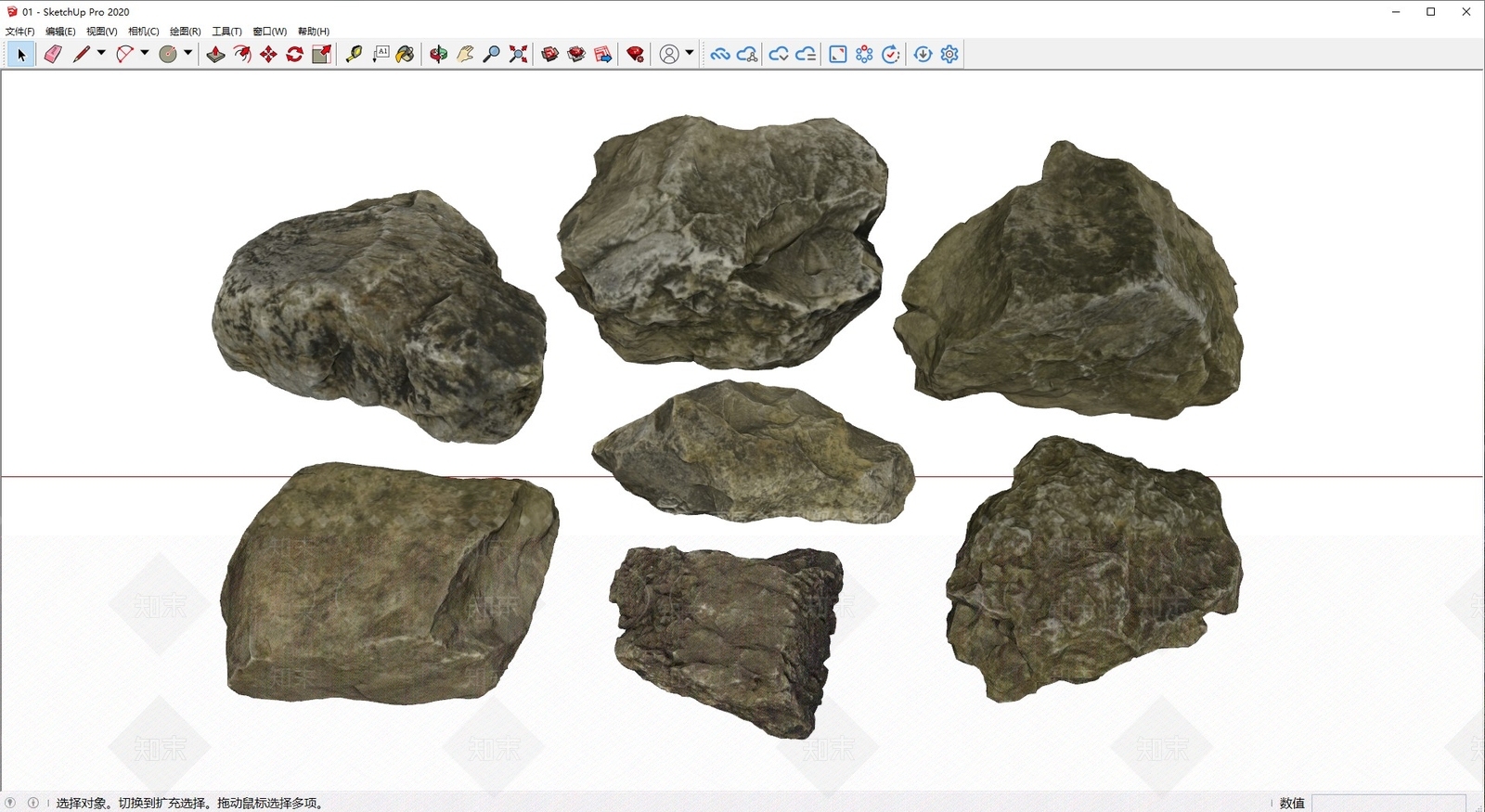This screenshot has height=812, width=1485.
Task: Click the circular download arrow icon
Action: point(923,55)
